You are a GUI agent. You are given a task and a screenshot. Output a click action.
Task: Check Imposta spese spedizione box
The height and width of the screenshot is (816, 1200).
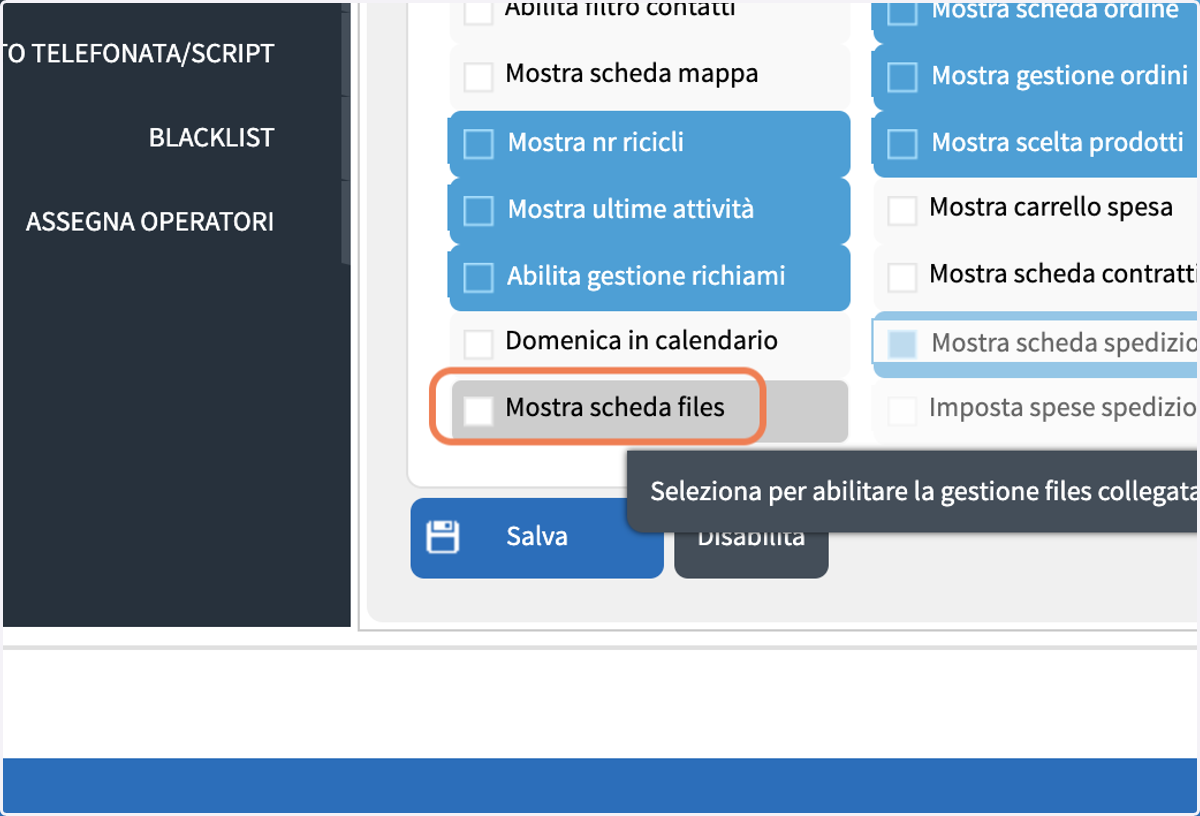click(x=903, y=410)
